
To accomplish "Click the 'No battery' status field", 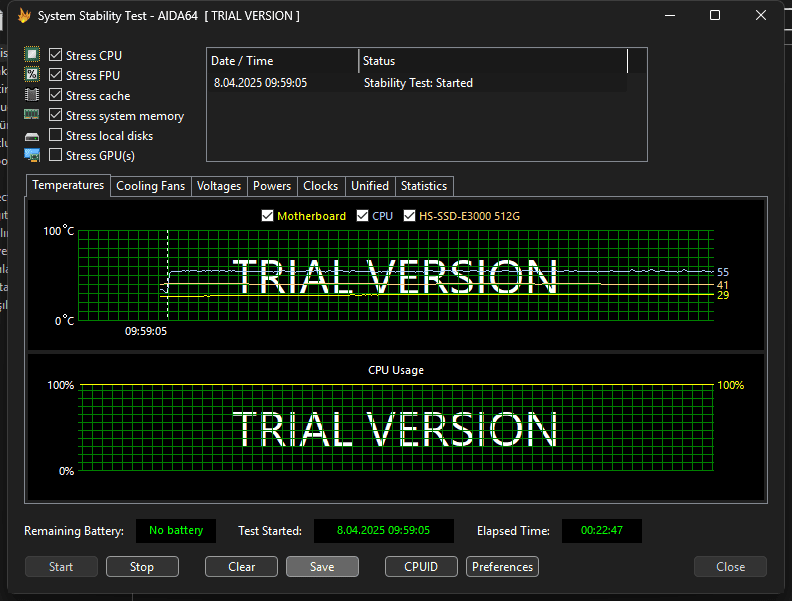I will pyautogui.click(x=176, y=530).
